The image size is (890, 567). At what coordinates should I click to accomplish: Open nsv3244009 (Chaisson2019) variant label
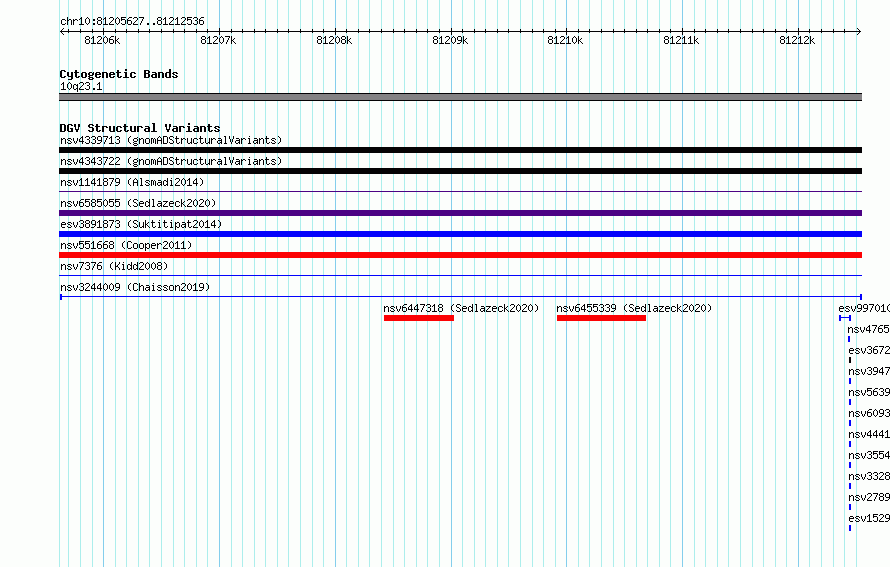(135, 287)
